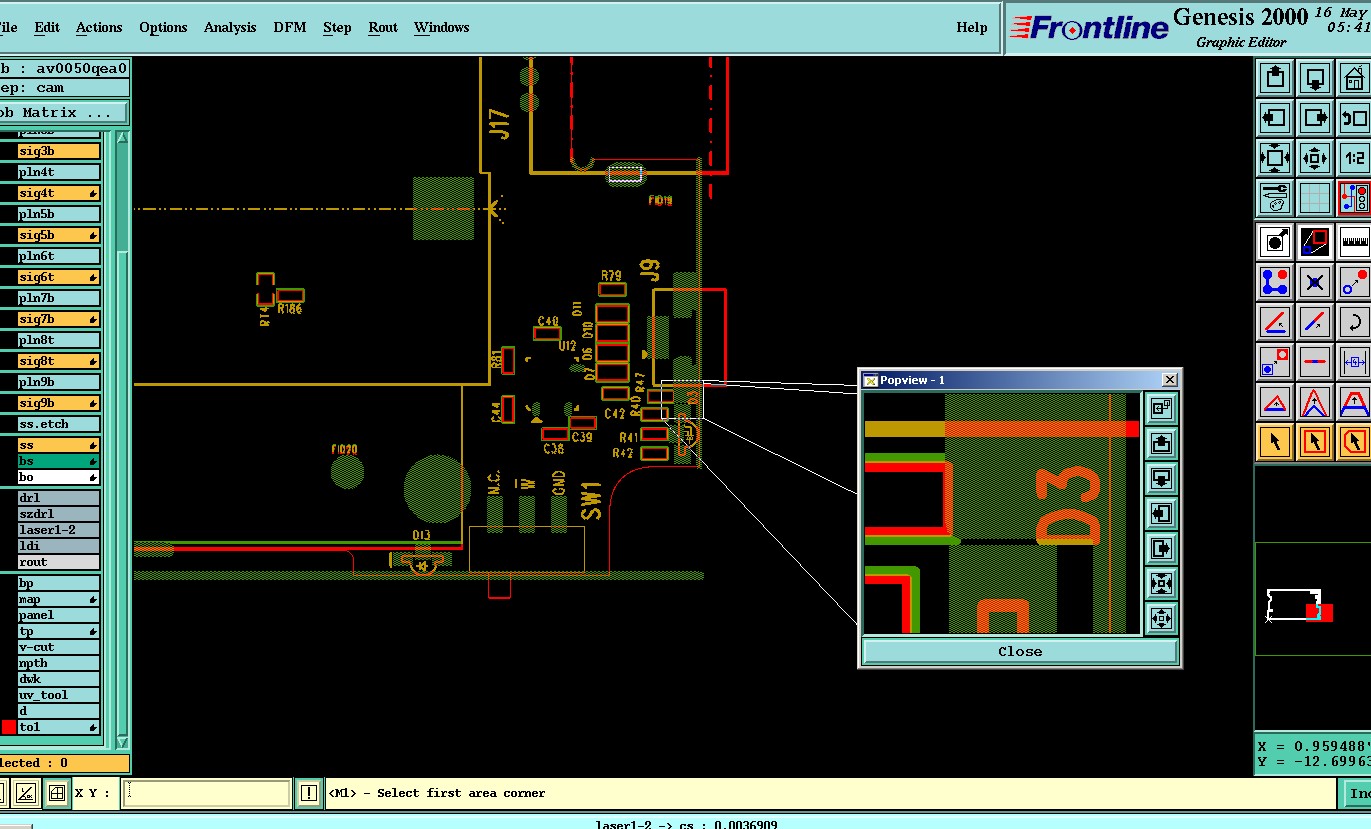
Task: Click the red and blue squares area zoom icon
Action: [x=1315, y=241]
